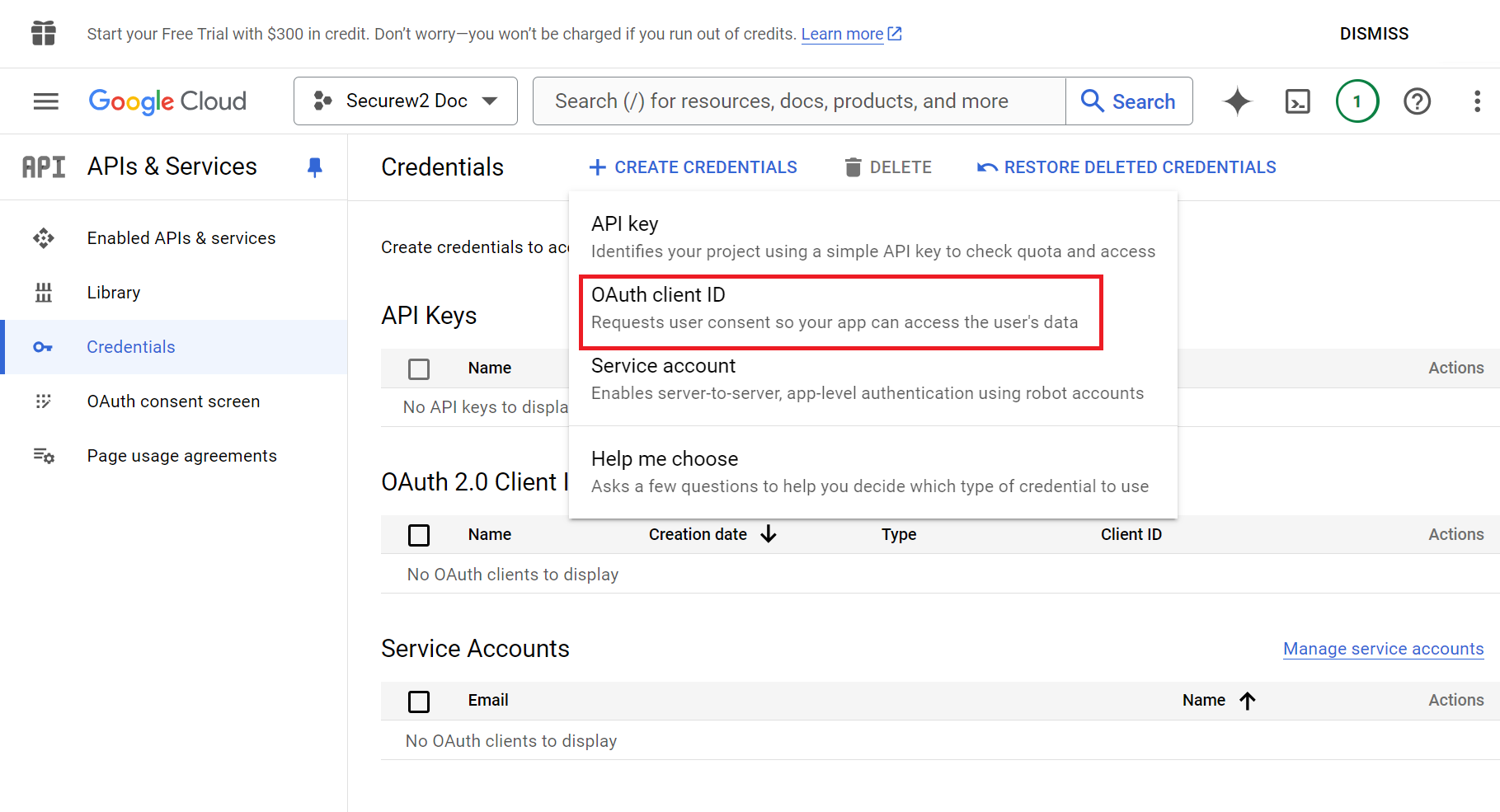This screenshot has height=812, width=1500.
Task: Click the free trial gift icon
Action: [44, 34]
